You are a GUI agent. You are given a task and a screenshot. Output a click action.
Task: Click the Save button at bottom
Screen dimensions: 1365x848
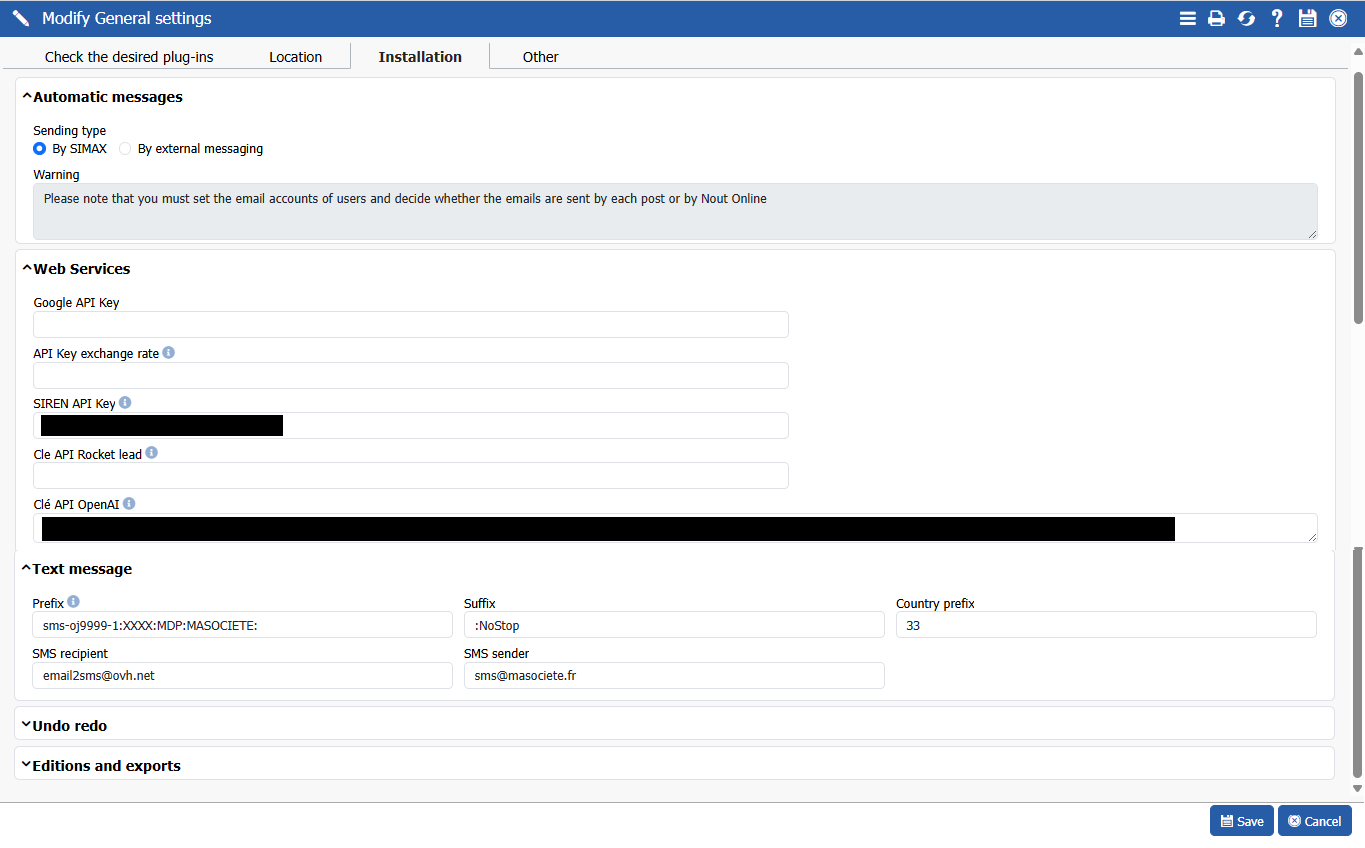[1241, 821]
